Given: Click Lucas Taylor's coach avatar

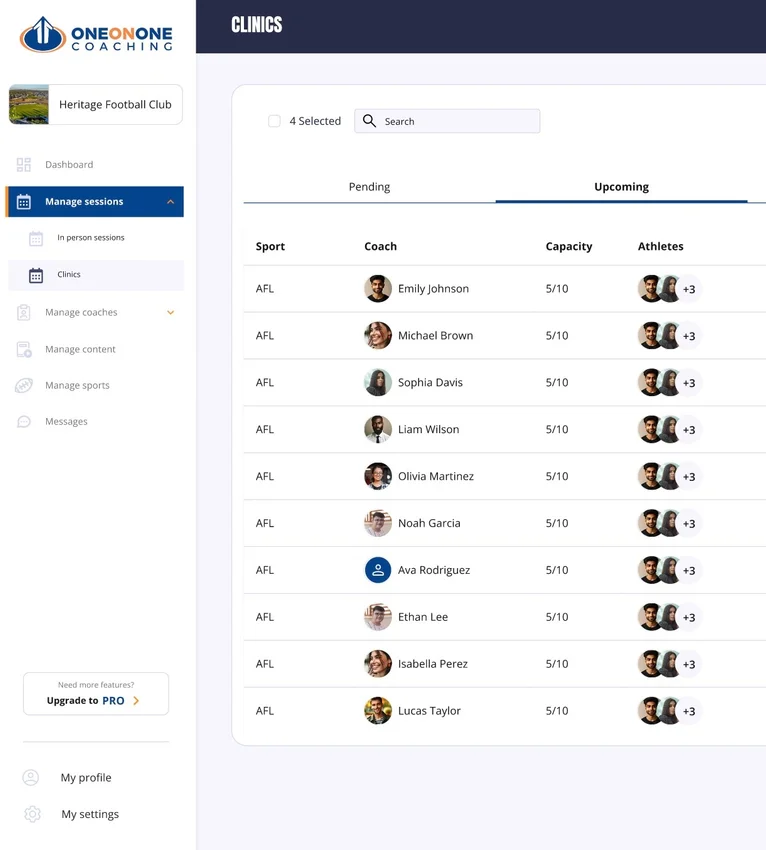Looking at the screenshot, I should [x=378, y=711].
